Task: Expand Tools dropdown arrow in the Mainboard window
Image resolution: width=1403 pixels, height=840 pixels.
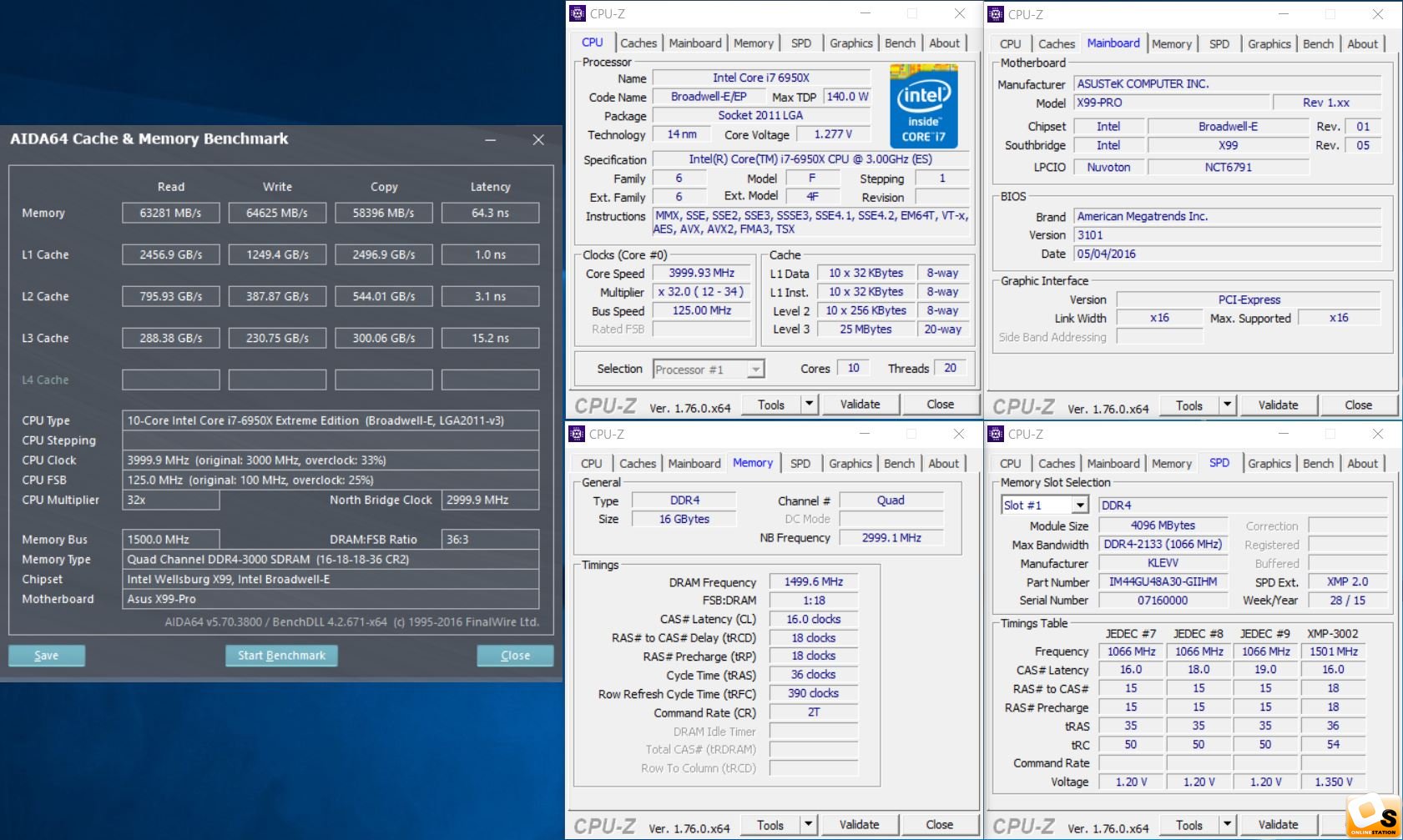Action: pos(1227,405)
